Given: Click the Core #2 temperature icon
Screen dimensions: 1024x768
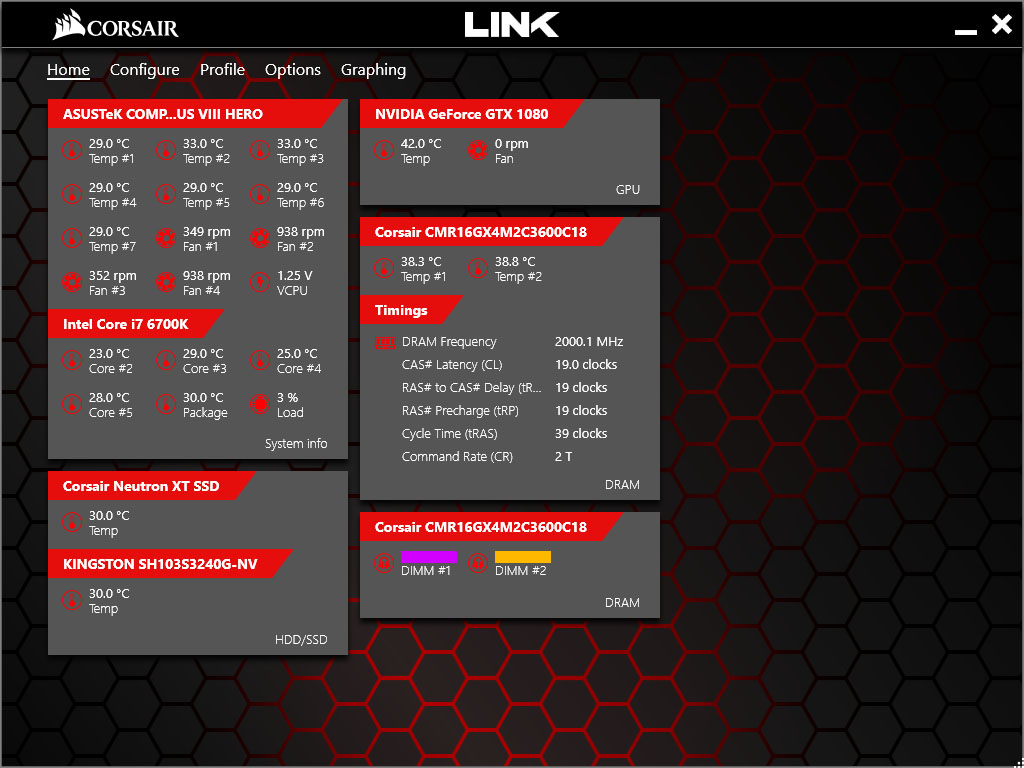Looking at the screenshot, I should click(72, 360).
